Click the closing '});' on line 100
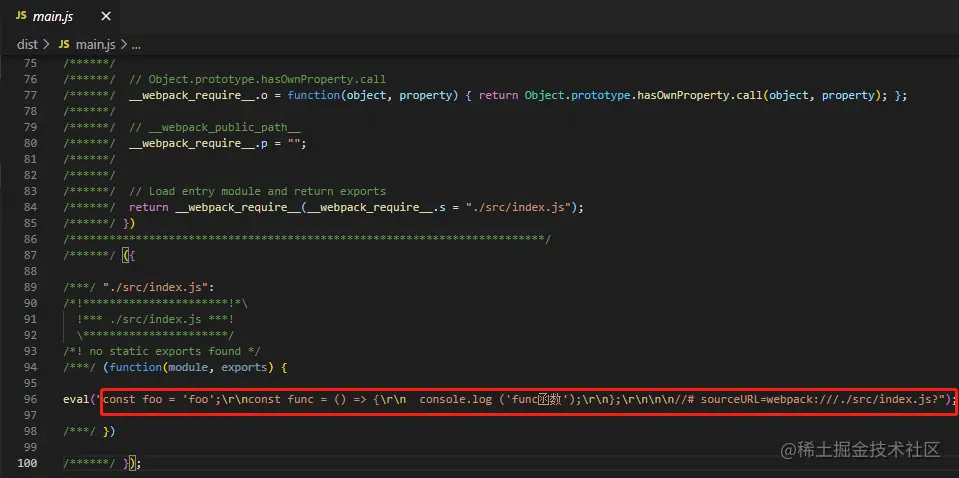This screenshot has height=478, width=959. coord(131,463)
